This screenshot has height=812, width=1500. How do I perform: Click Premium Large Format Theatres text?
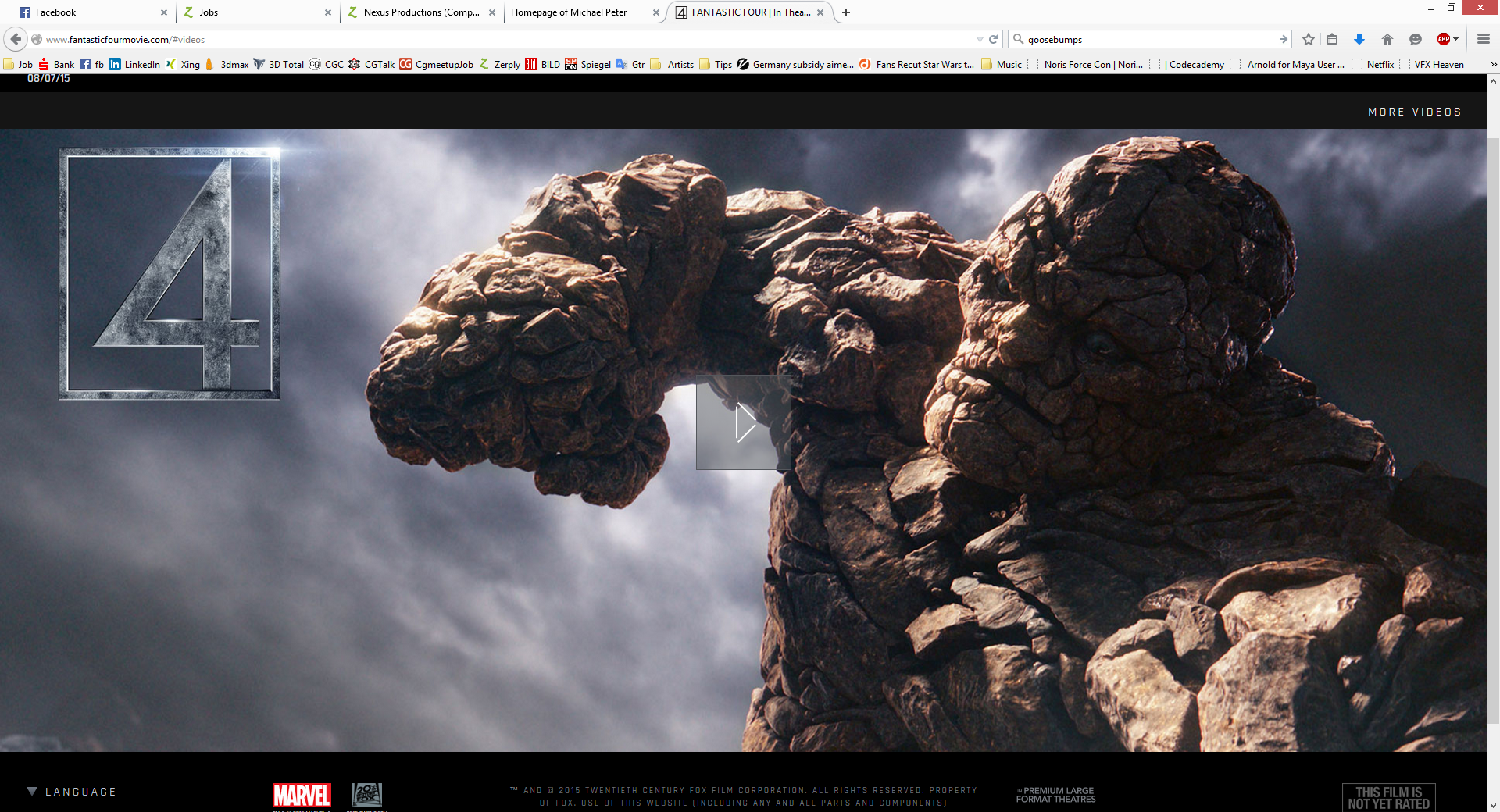point(1056,795)
